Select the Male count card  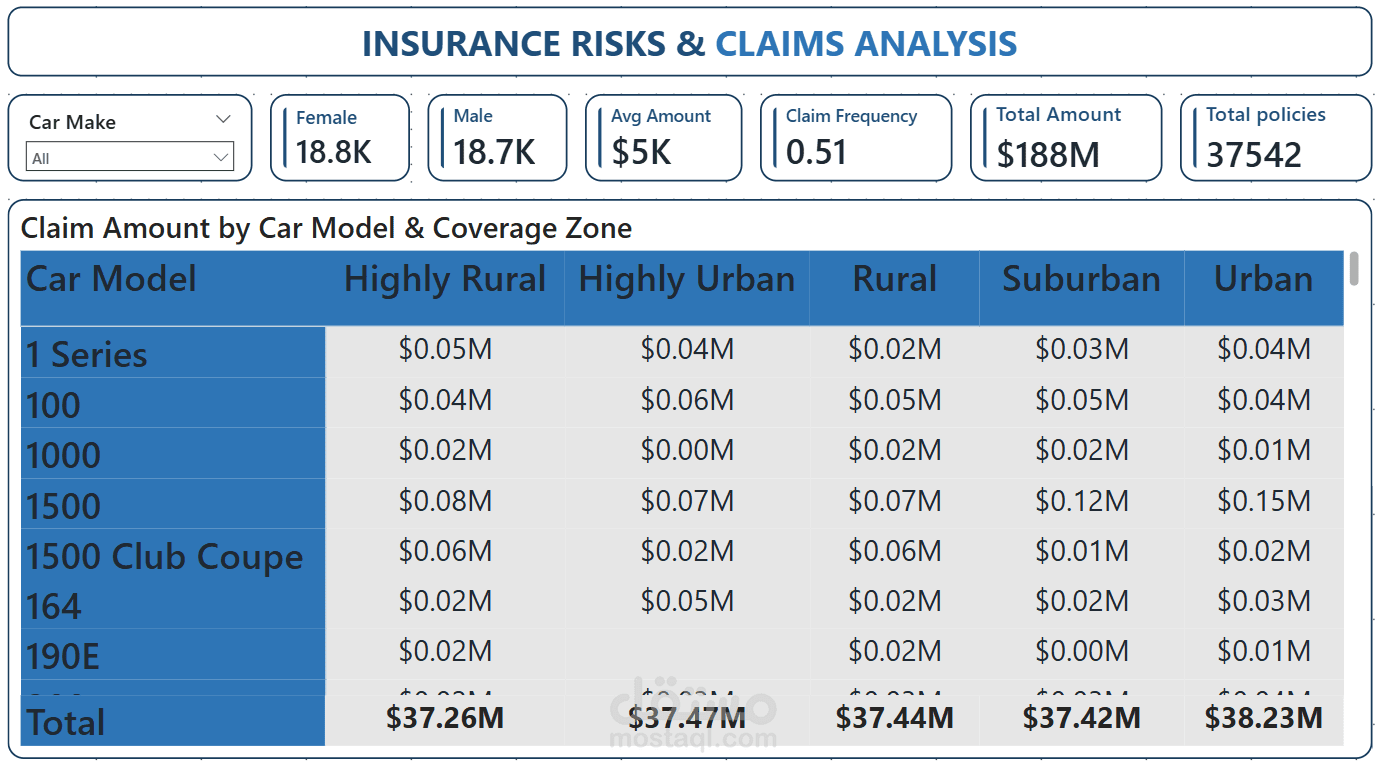497,138
